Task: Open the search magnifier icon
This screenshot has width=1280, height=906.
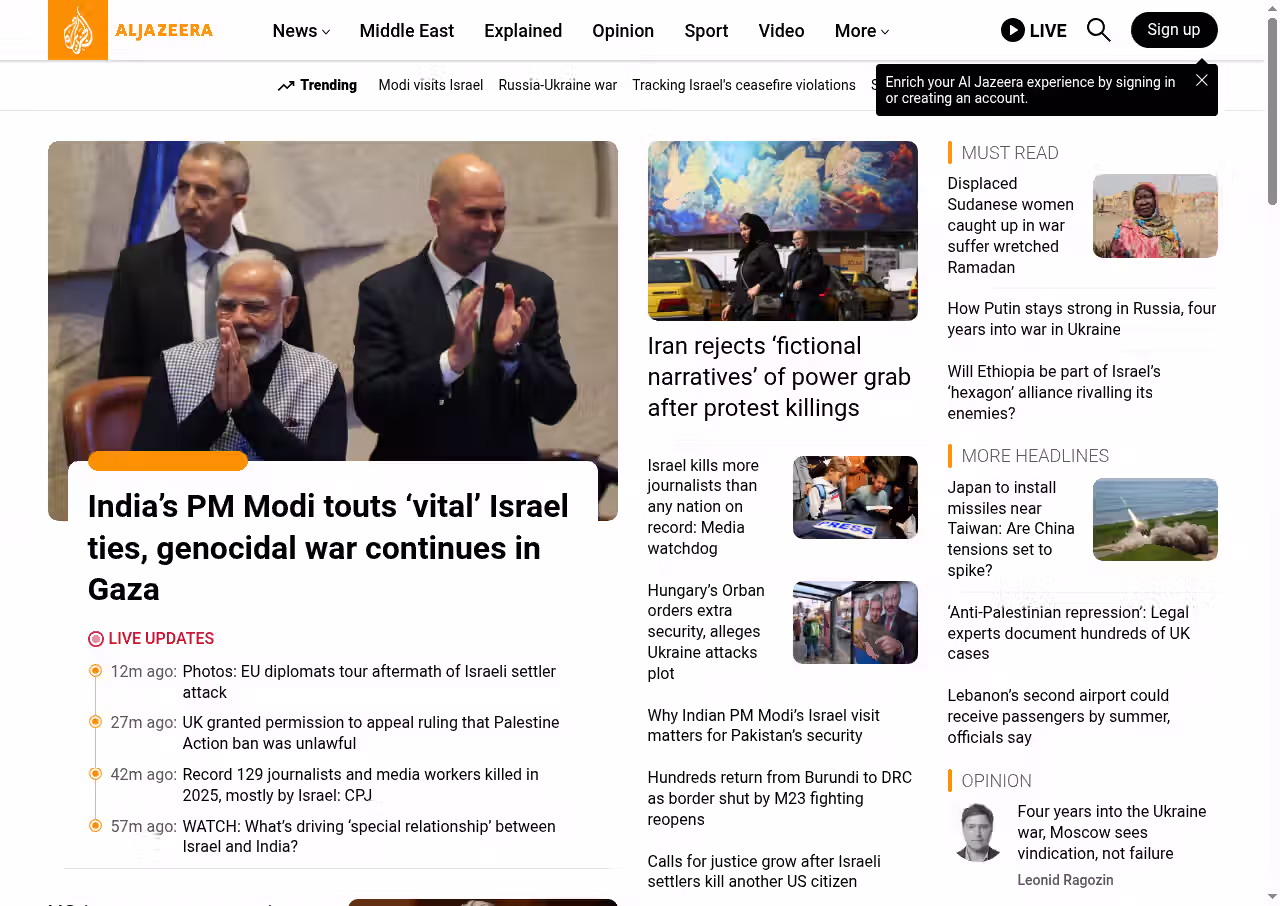Action: pyautogui.click(x=1098, y=30)
